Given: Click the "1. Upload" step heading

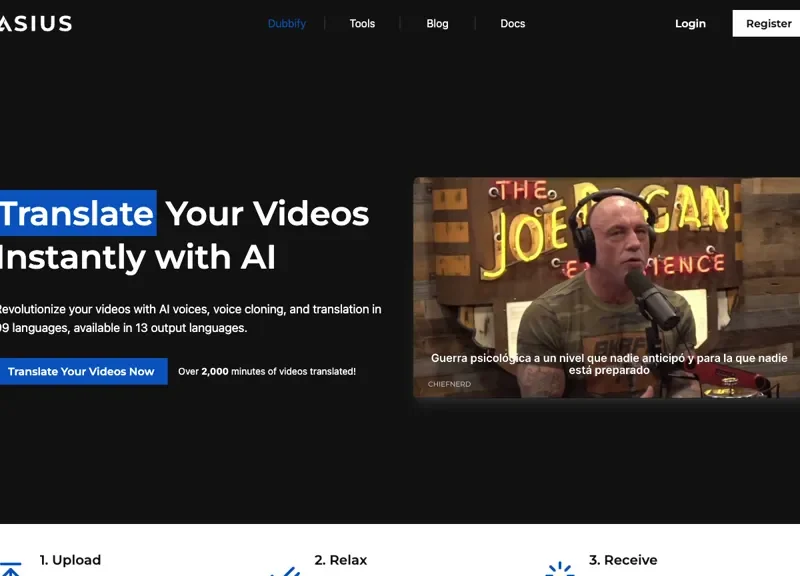Looking at the screenshot, I should pyautogui.click(x=70, y=560).
